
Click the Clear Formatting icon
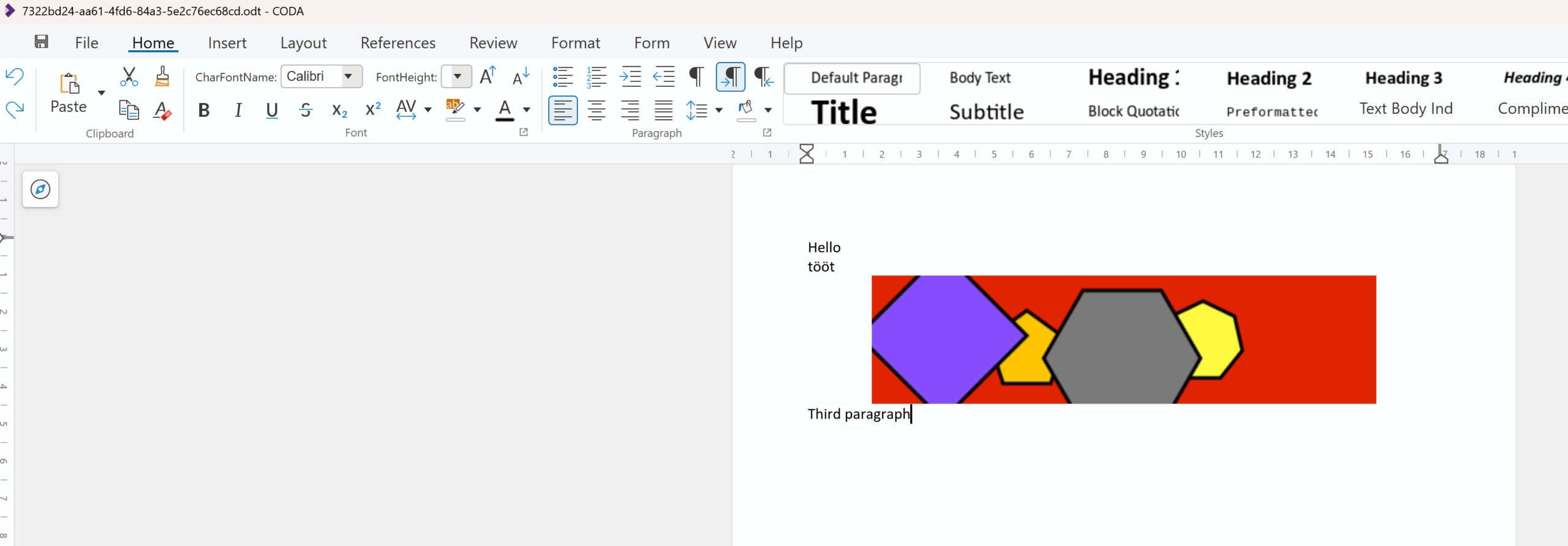pos(162,110)
